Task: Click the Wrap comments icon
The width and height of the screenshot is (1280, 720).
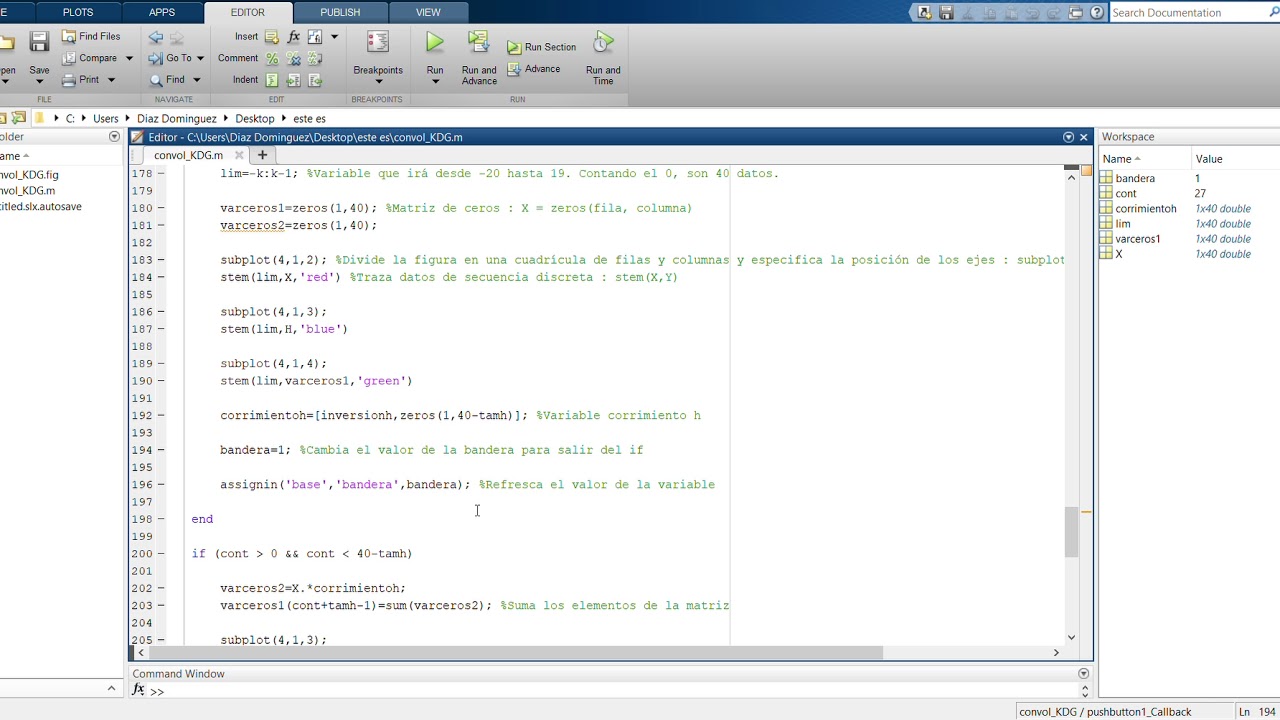Action: (314, 58)
